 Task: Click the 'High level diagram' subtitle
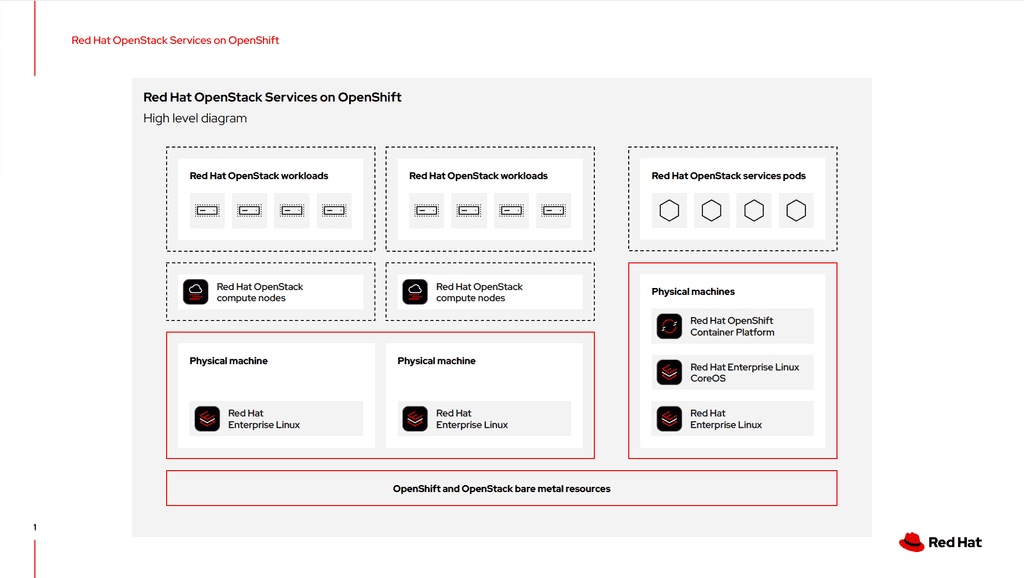(195, 118)
